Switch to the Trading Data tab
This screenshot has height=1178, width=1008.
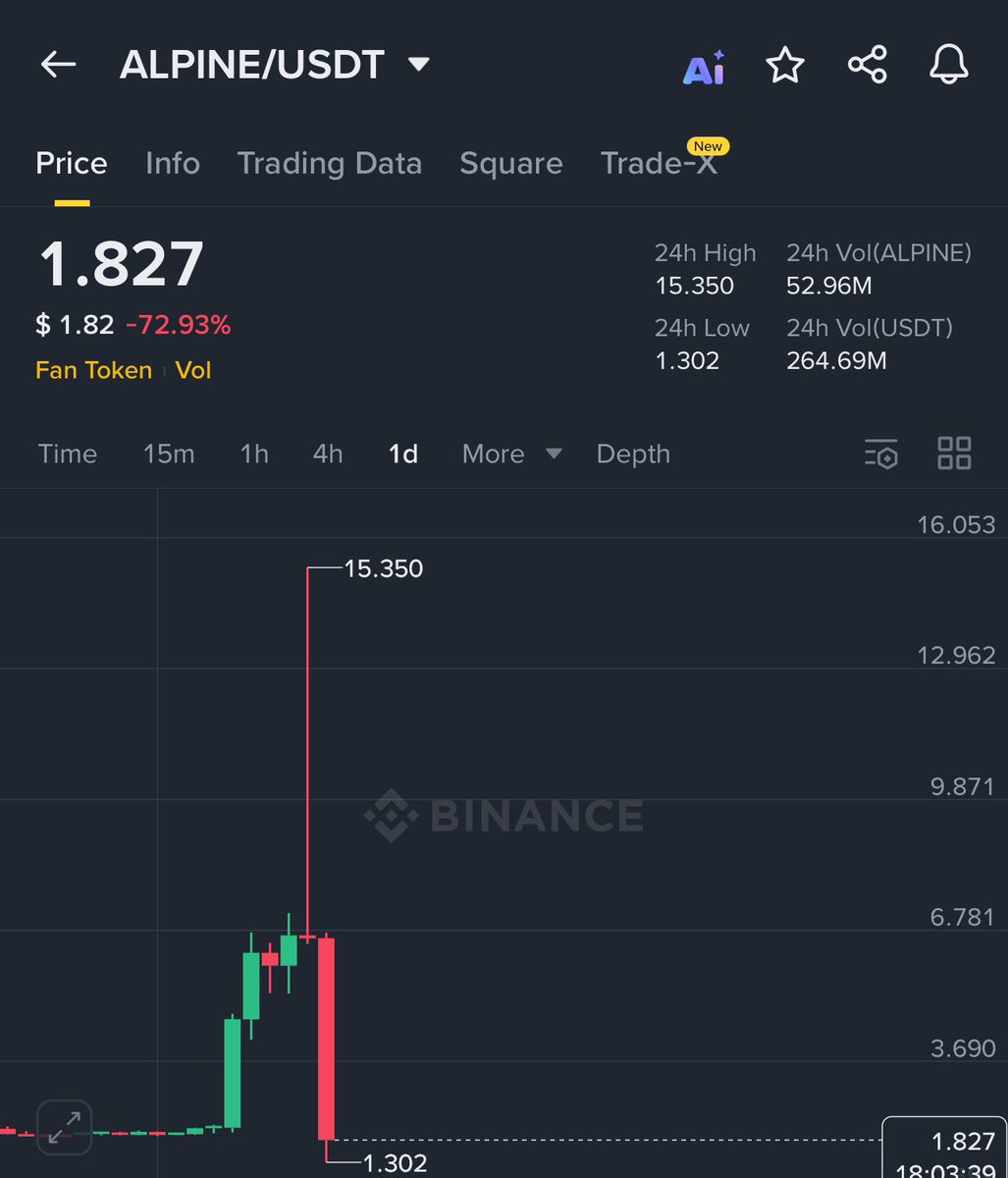330,163
